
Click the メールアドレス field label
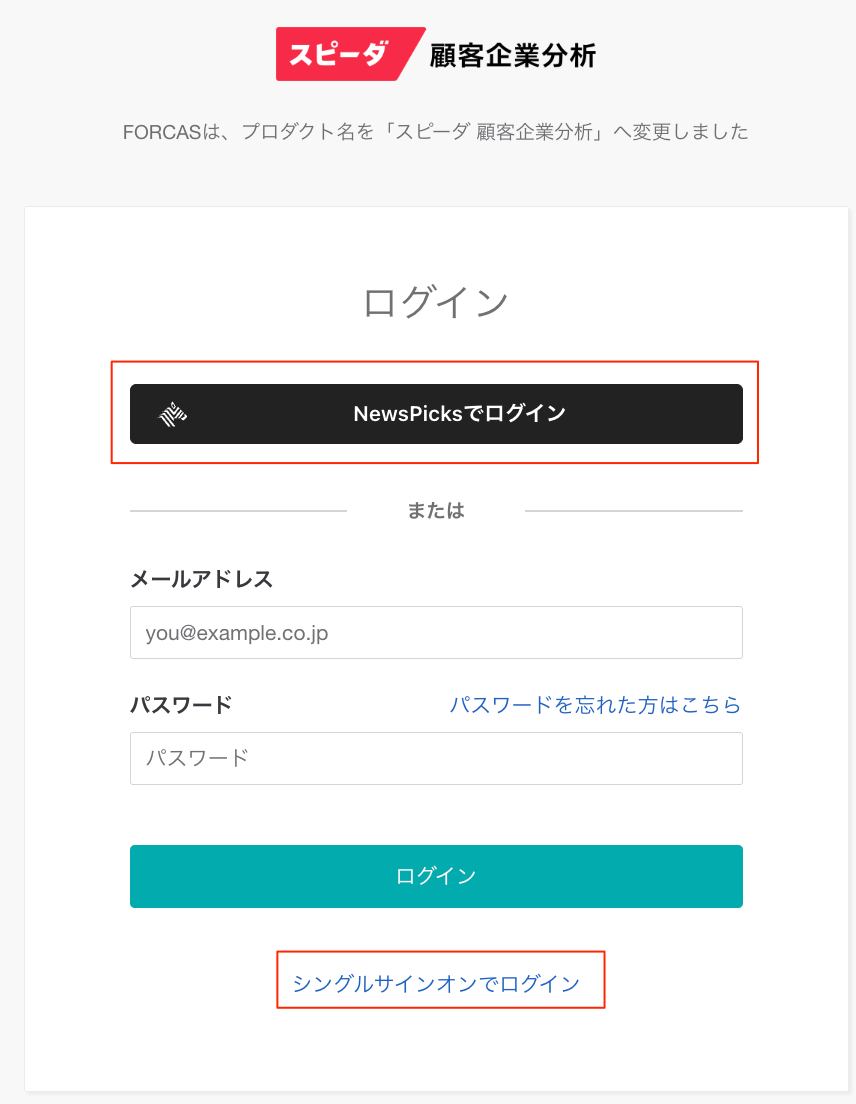[x=201, y=579]
